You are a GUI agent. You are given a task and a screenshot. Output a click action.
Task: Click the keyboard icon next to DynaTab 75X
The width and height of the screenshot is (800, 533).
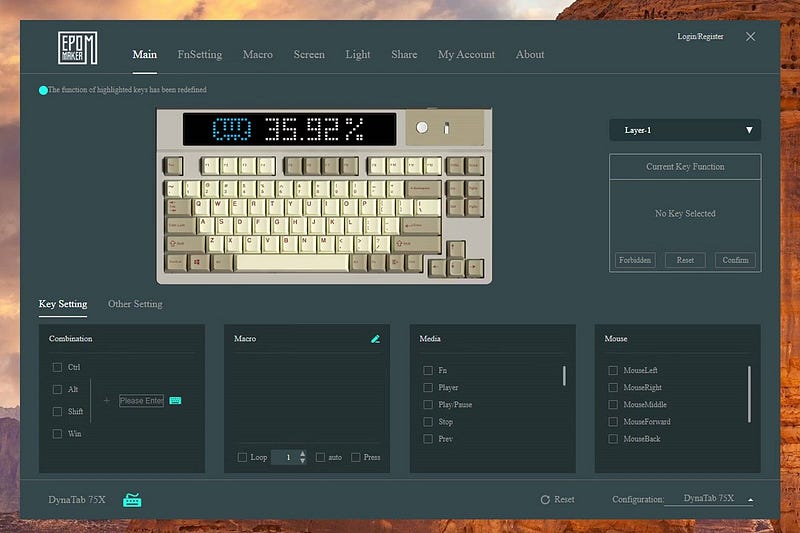132,499
